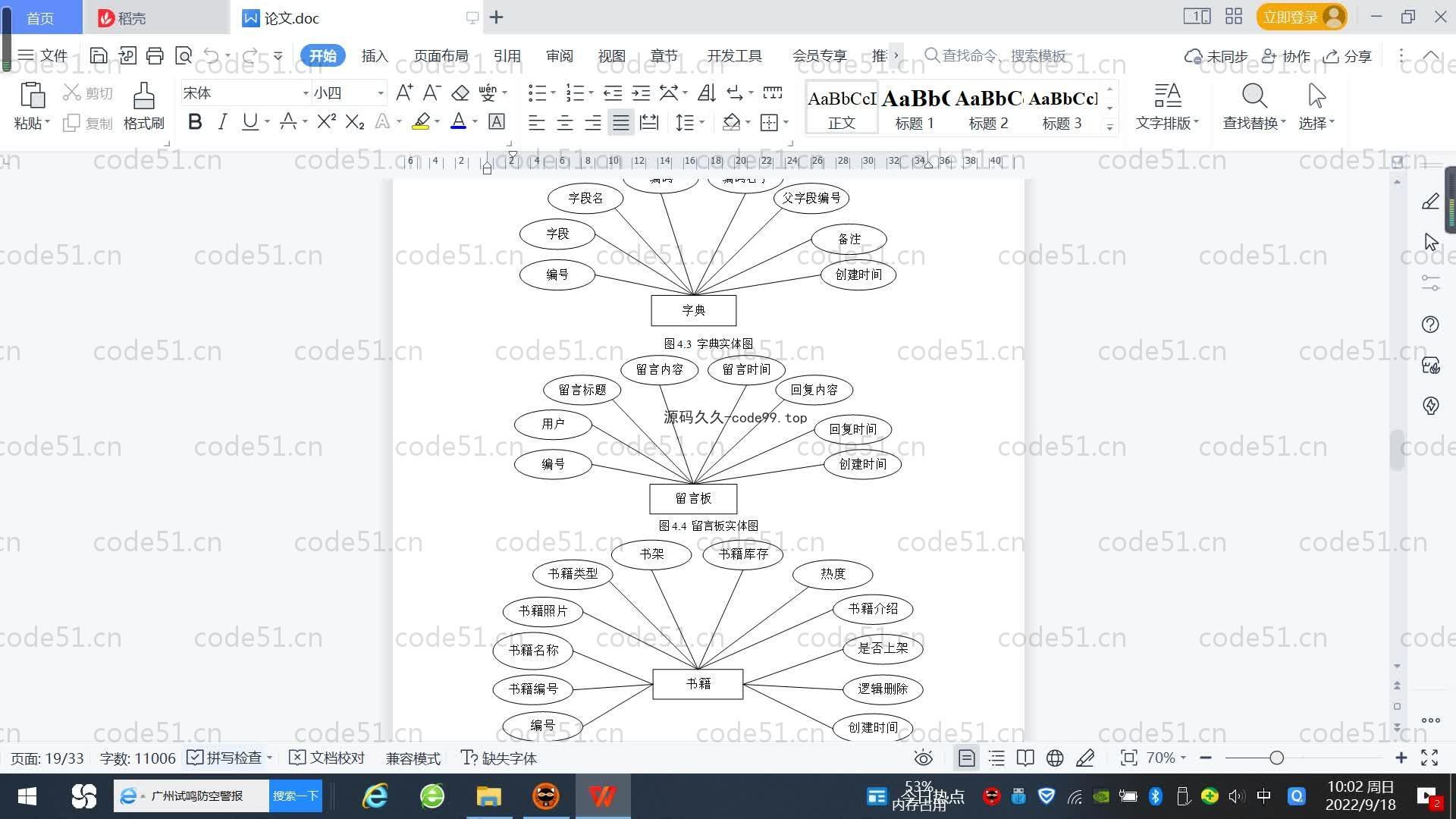This screenshot has height=819, width=1456.
Task: Click the character border icon
Action: coord(497,121)
